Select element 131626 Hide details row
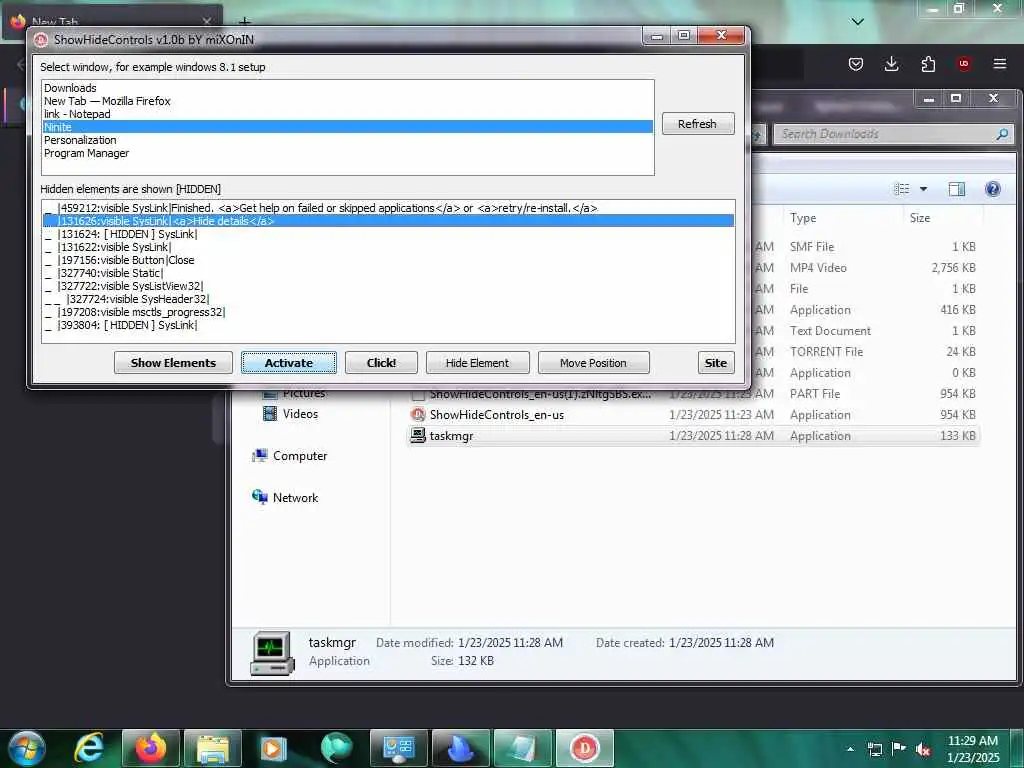 click(x=389, y=221)
